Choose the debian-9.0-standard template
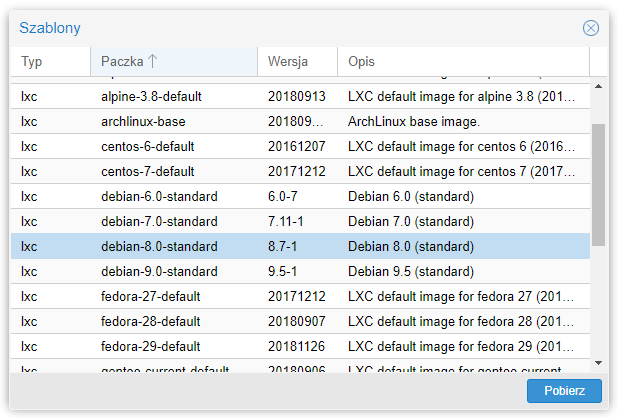Screen dimensions: 618x418 [x=159, y=272]
